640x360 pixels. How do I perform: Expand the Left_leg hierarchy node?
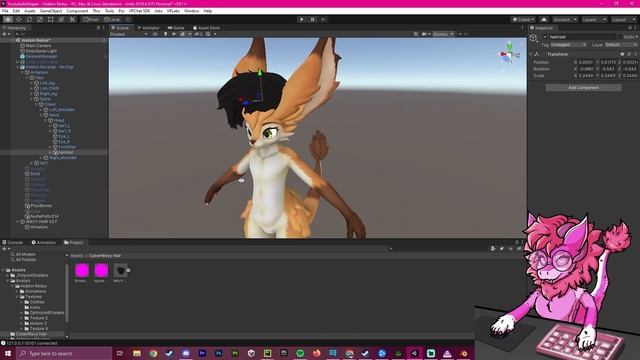31,83
